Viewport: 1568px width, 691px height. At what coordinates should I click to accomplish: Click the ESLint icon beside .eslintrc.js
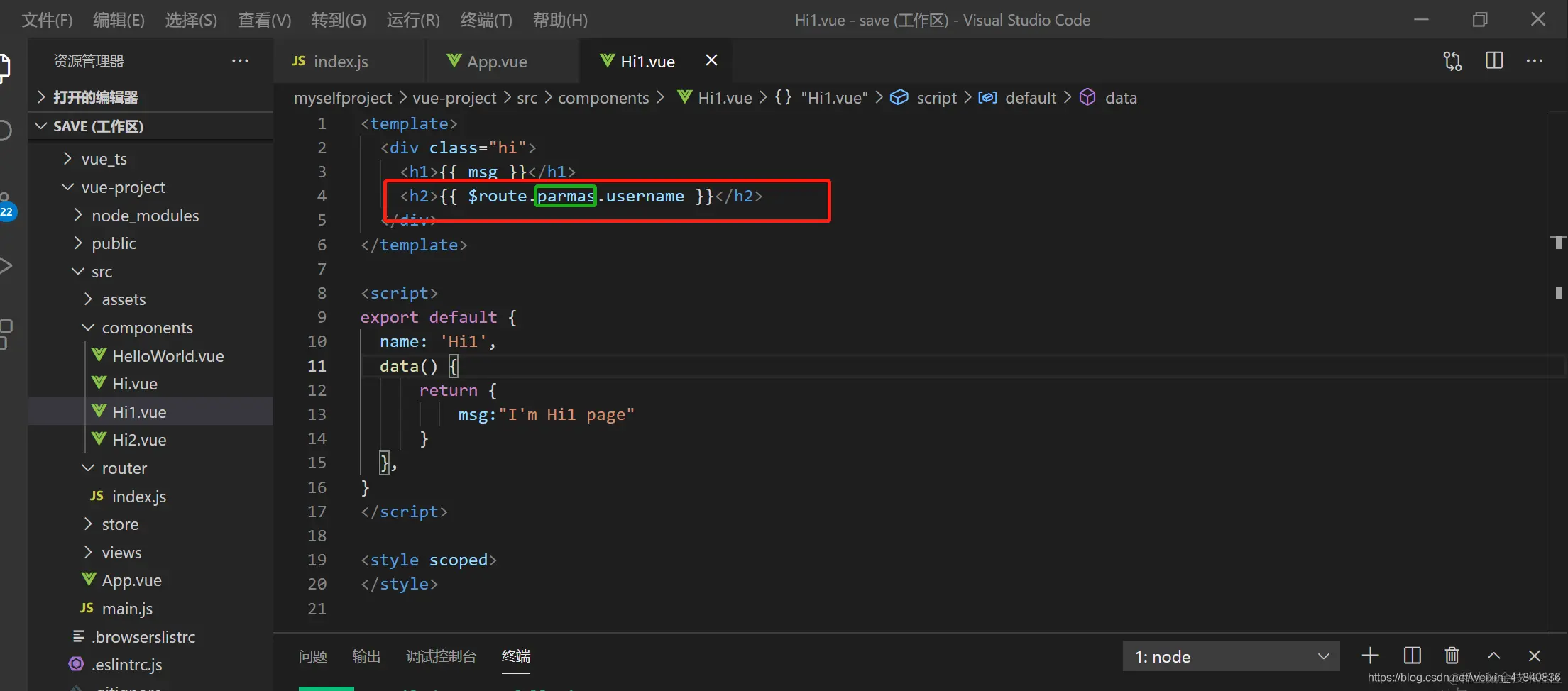76,664
